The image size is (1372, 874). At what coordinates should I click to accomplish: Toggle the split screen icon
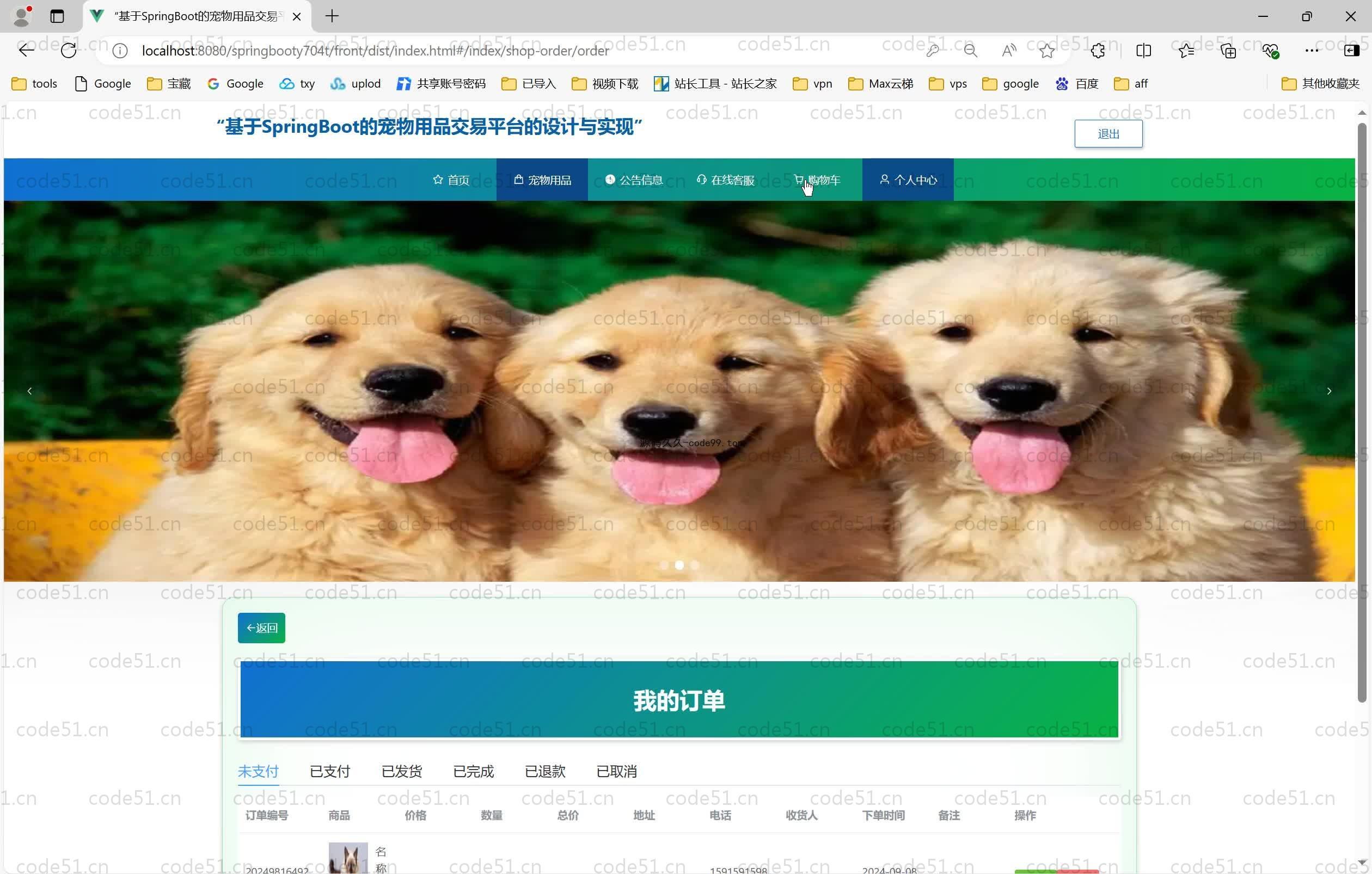[x=1143, y=51]
